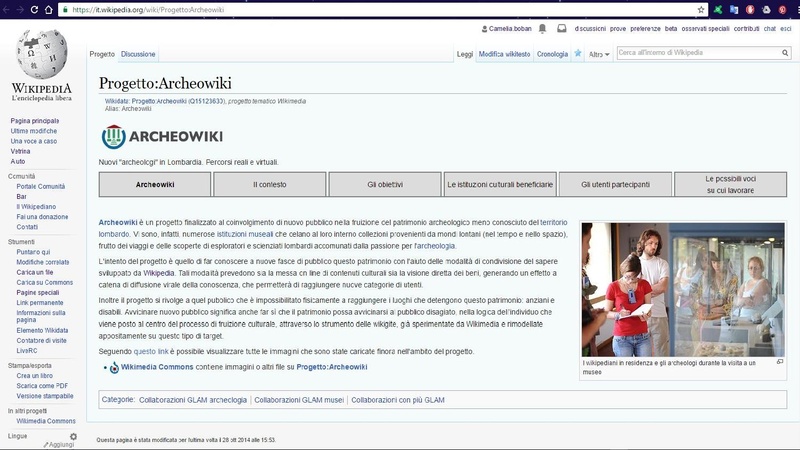Click the Pinterest extension icon
800x450 pixels.
pos(782,9)
